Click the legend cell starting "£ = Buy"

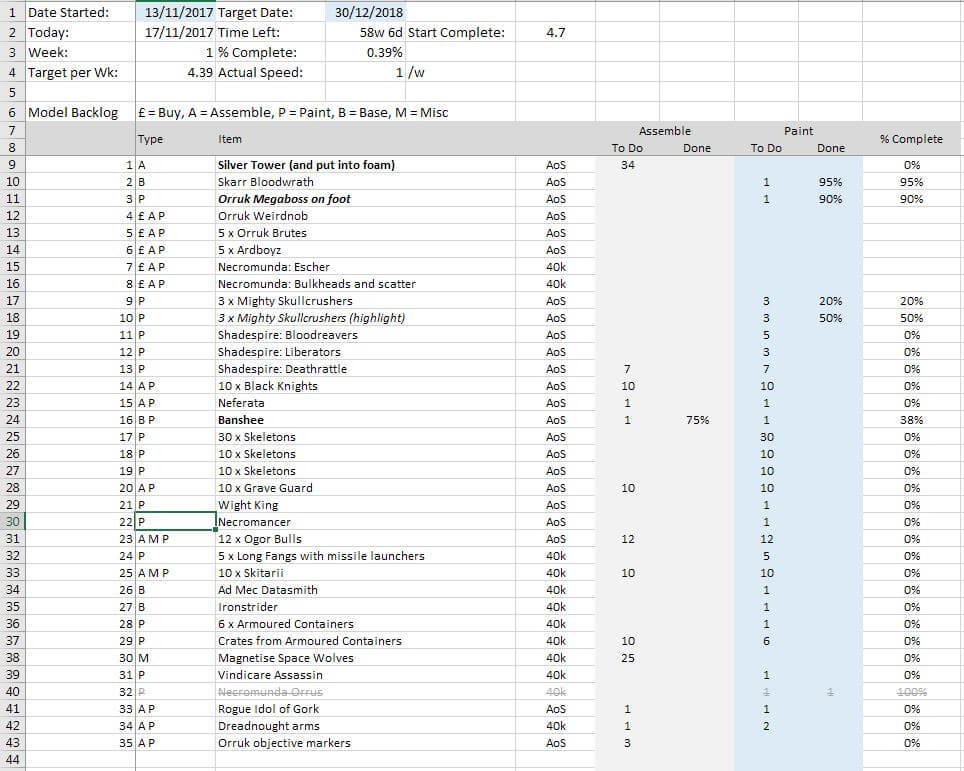pos(293,113)
